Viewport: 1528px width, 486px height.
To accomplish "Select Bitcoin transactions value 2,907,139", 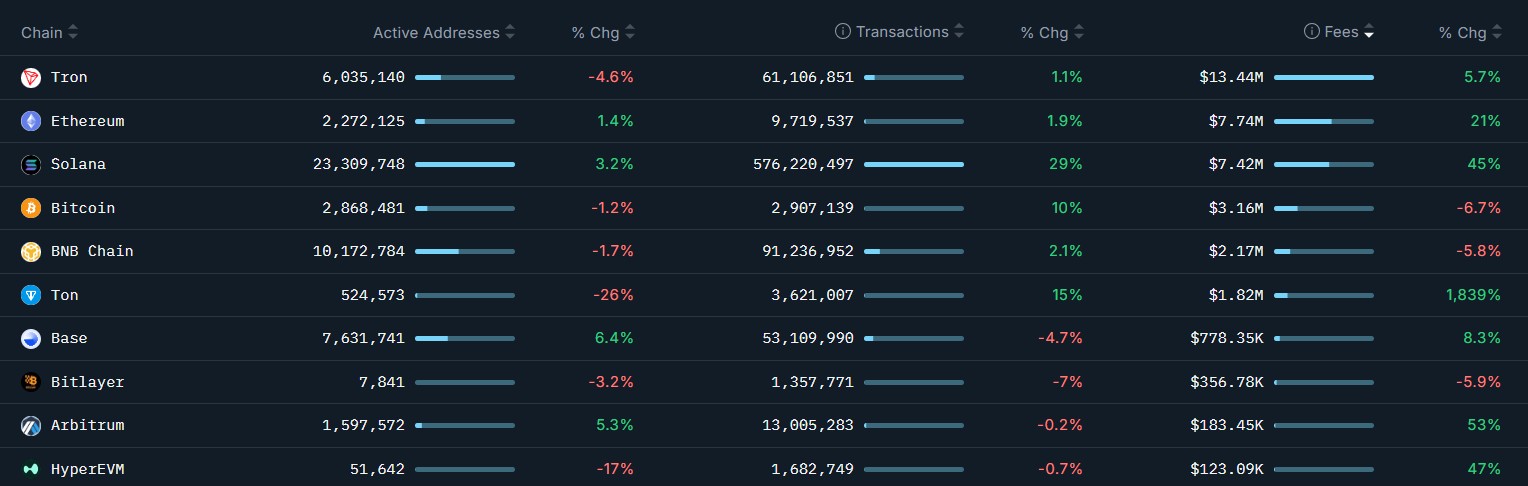I will click(812, 208).
